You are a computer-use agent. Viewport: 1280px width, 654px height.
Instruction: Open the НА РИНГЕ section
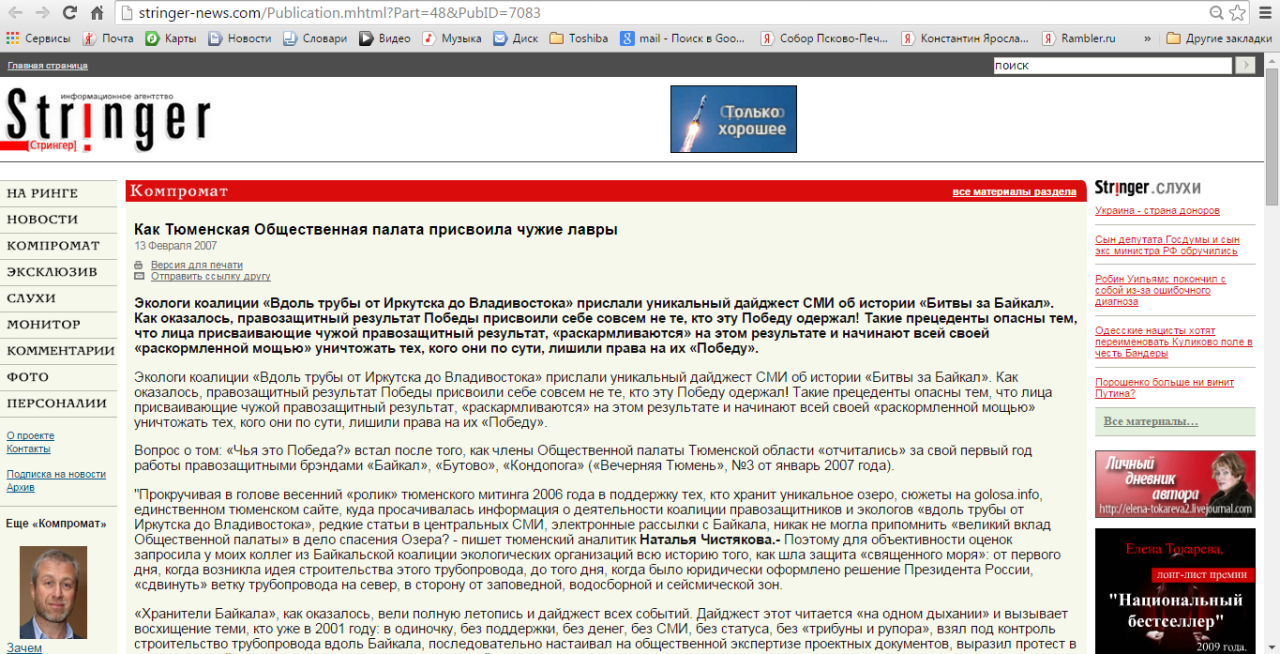pos(42,193)
